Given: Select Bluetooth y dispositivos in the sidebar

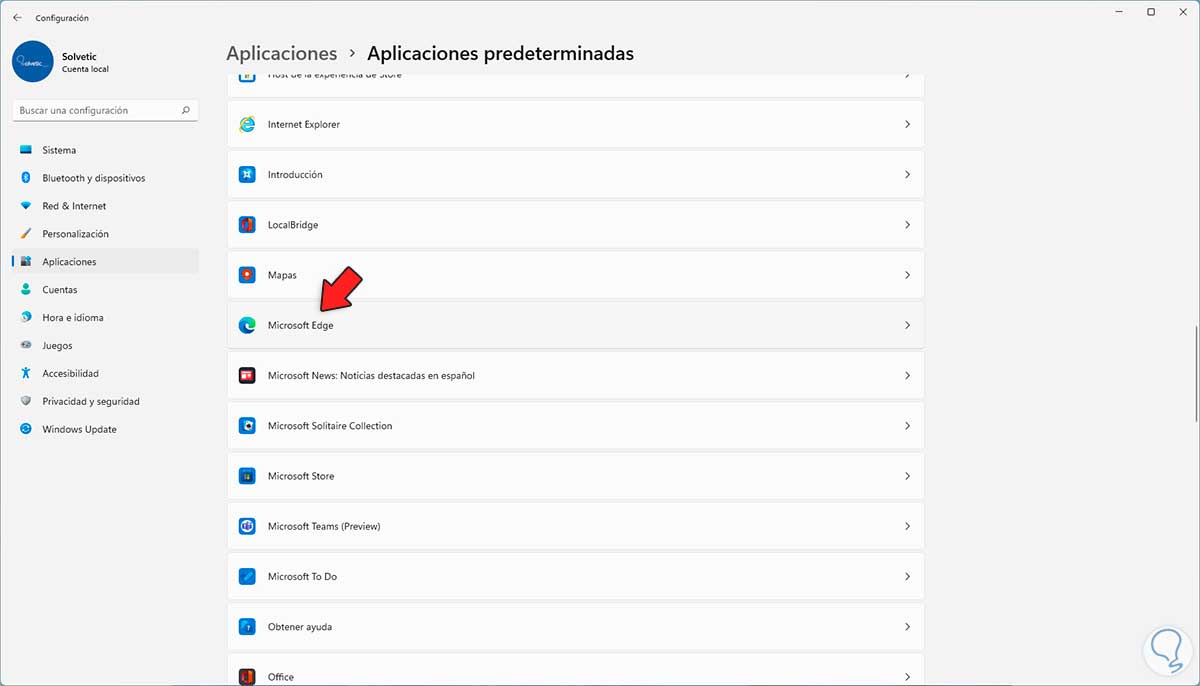Looking at the screenshot, I should 93,178.
